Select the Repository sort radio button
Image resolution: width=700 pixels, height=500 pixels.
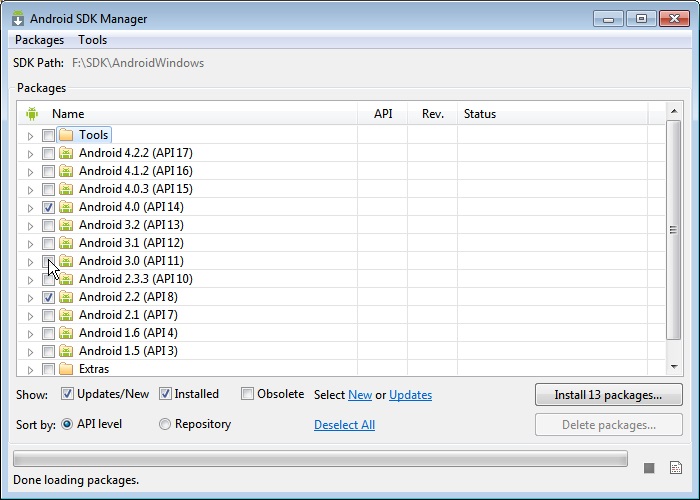tap(165, 424)
